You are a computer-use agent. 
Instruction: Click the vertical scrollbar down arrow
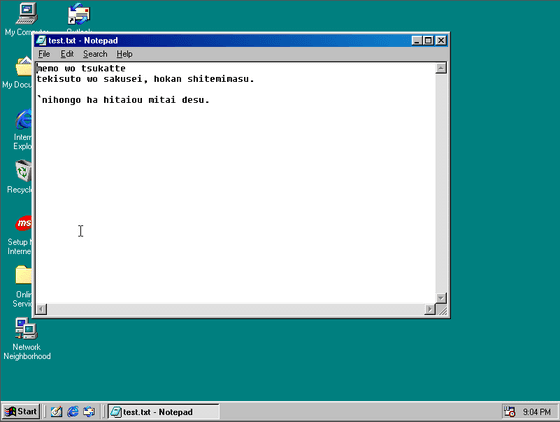click(441, 298)
